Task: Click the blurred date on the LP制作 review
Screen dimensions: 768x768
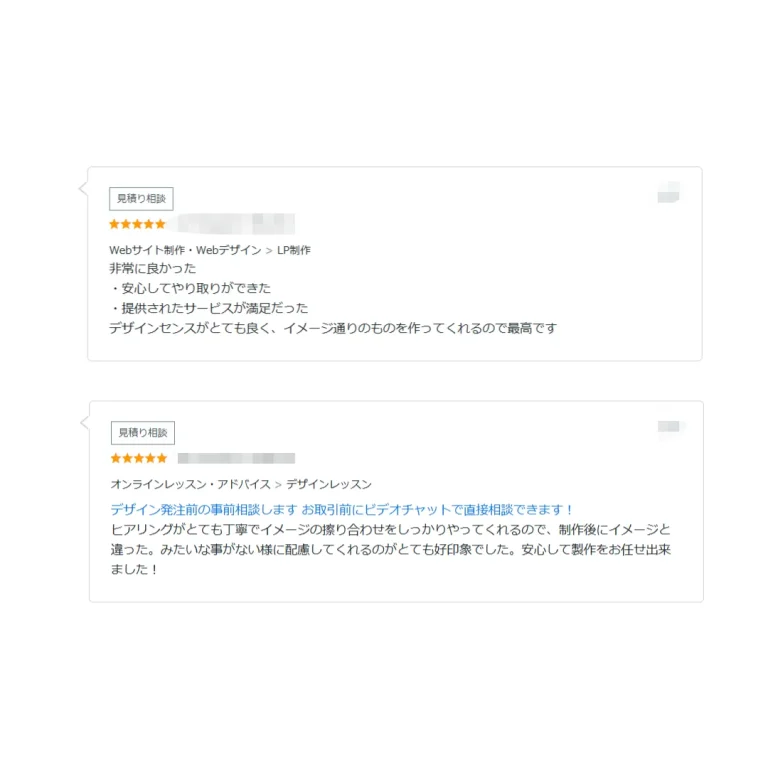Action: point(668,192)
